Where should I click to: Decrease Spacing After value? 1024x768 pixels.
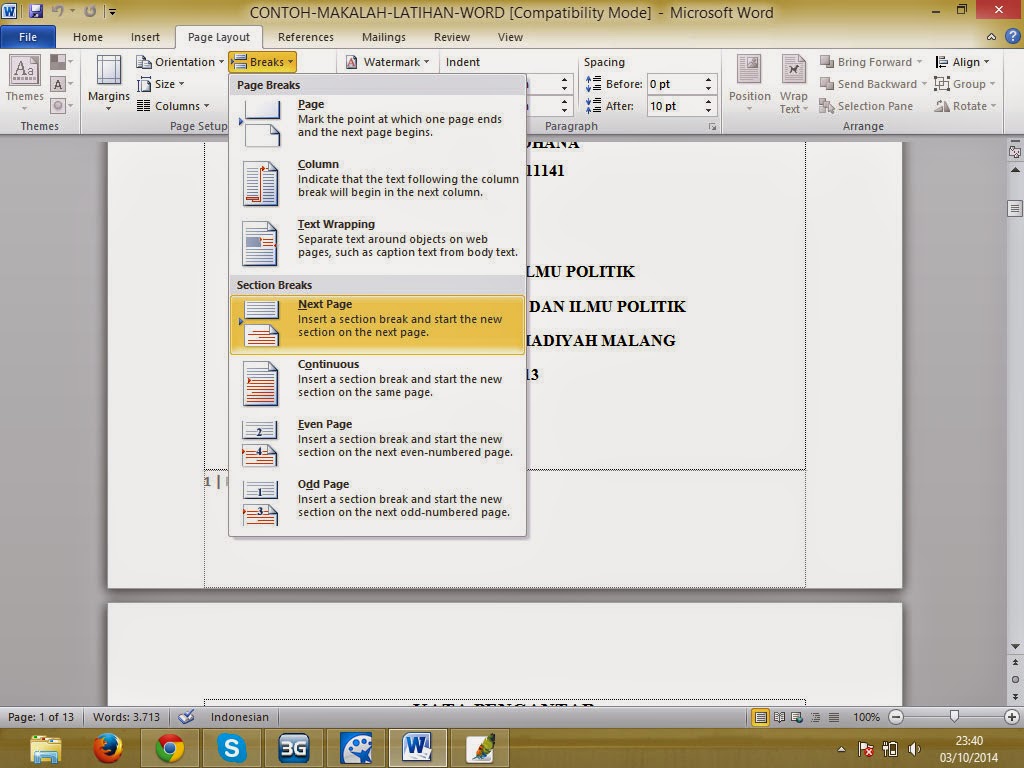point(709,110)
